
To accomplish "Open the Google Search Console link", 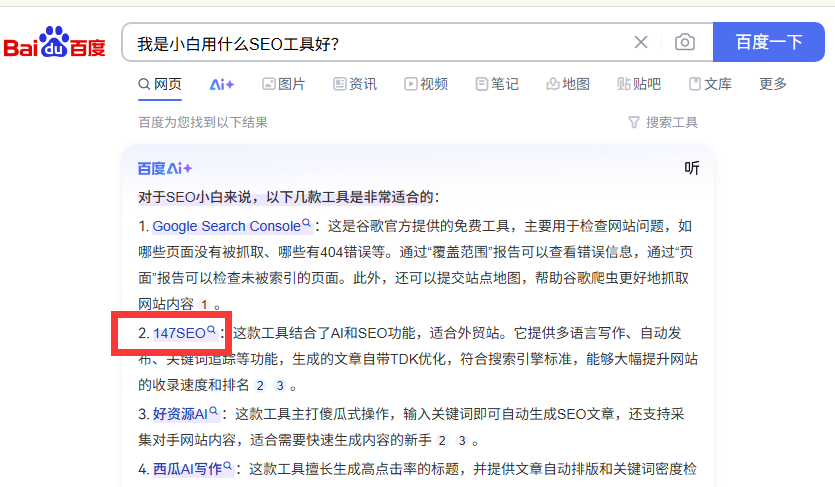I will pos(232,226).
